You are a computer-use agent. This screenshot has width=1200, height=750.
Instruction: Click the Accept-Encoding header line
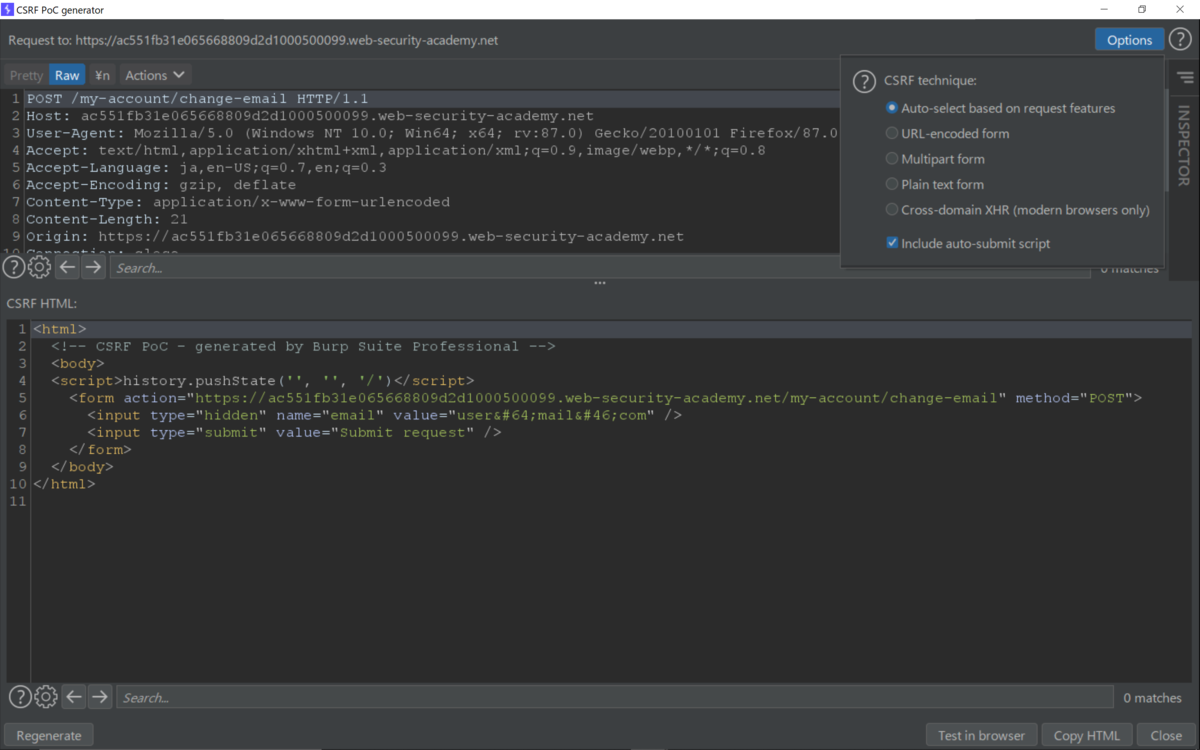click(x=161, y=185)
